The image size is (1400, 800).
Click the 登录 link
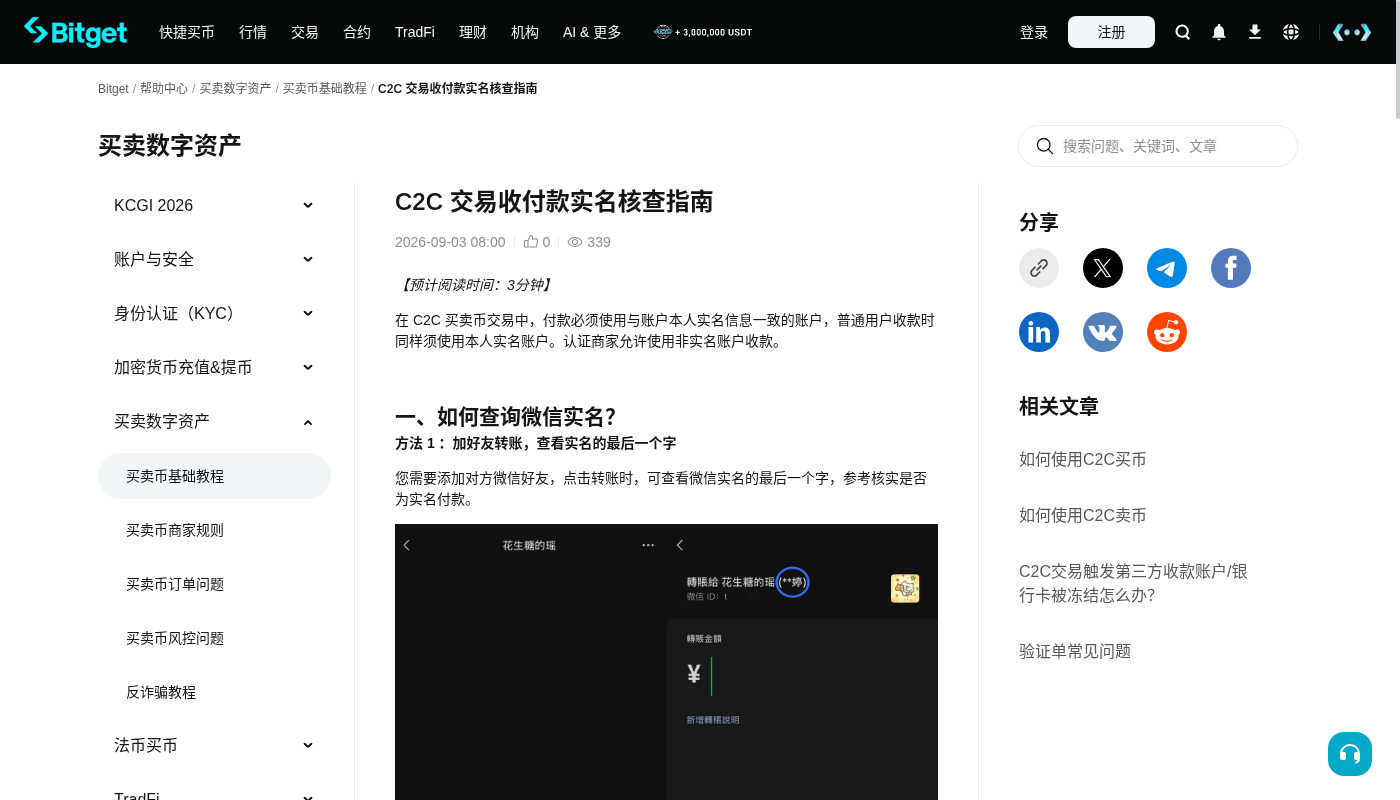click(1034, 32)
